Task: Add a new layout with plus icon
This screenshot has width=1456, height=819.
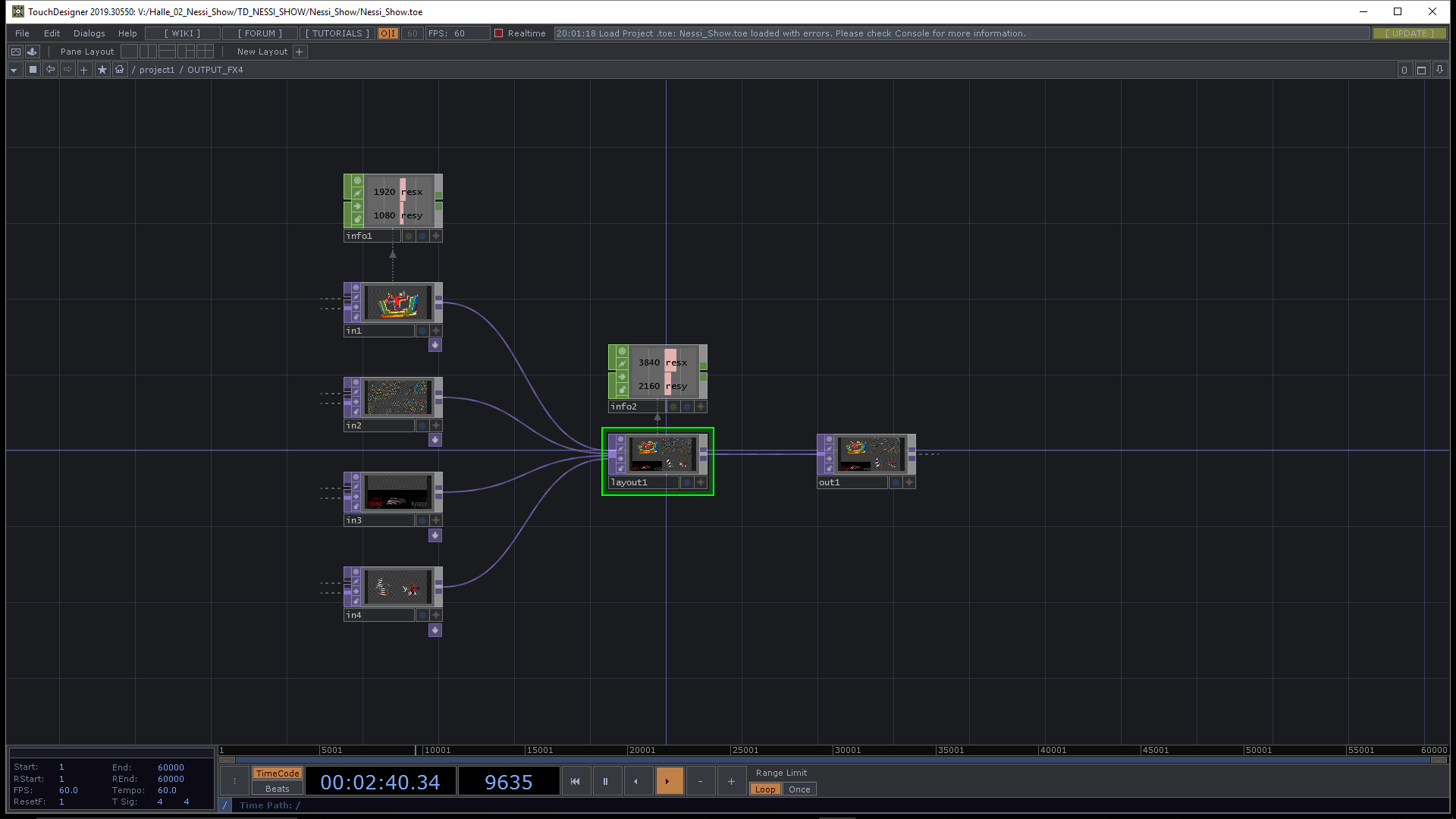Action: point(300,52)
